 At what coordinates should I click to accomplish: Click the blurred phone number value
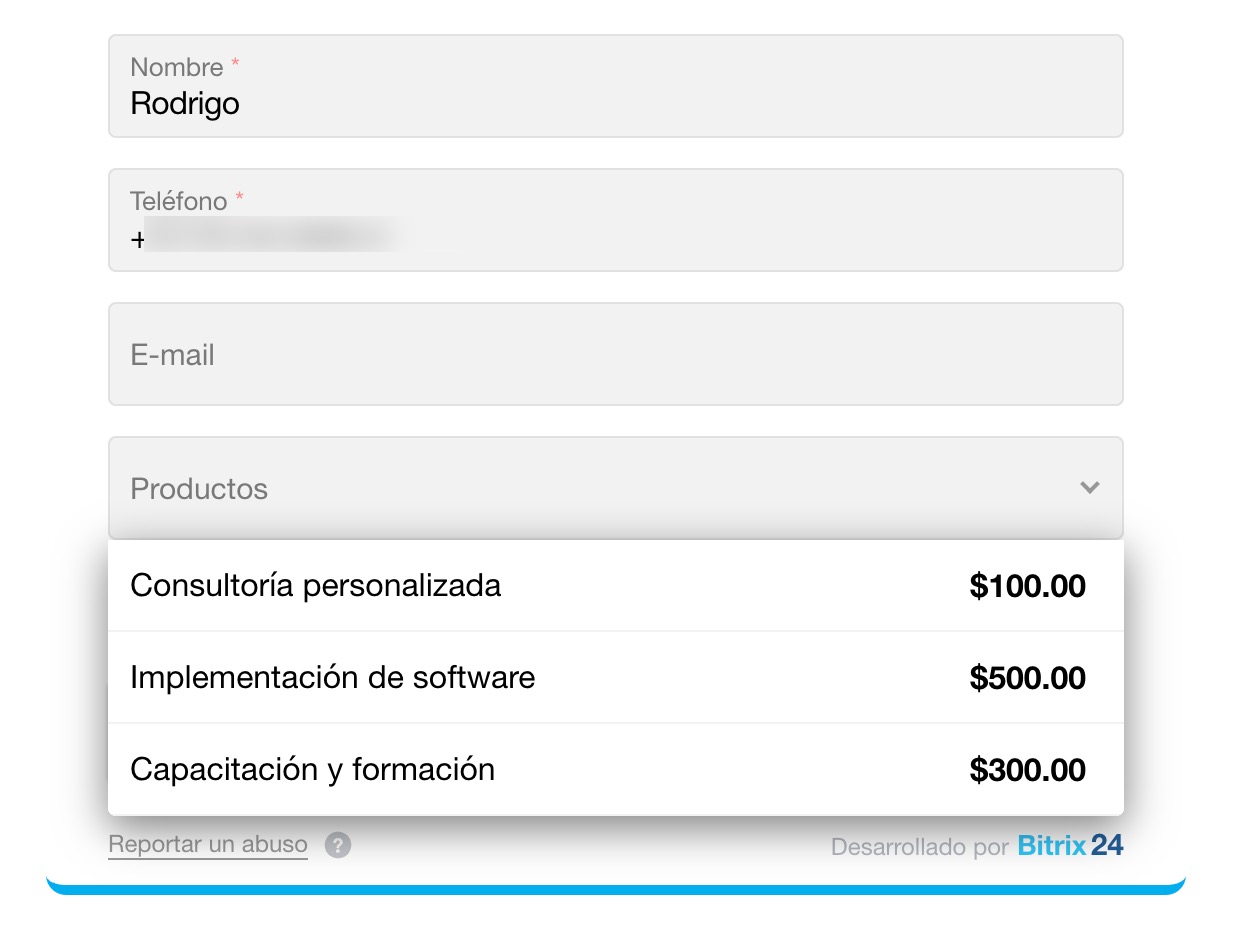tap(270, 239)
